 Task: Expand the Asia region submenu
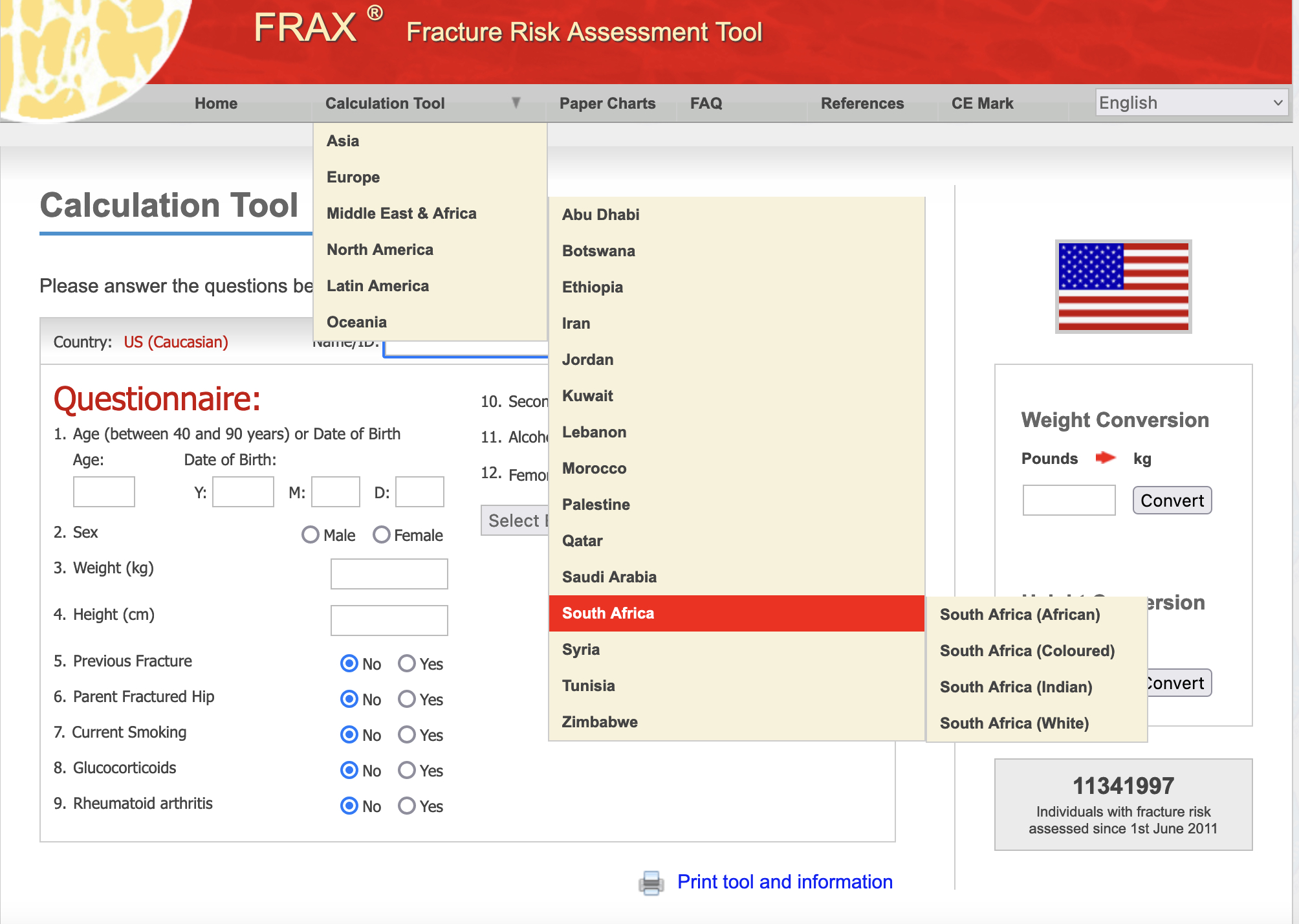[430, 141]
